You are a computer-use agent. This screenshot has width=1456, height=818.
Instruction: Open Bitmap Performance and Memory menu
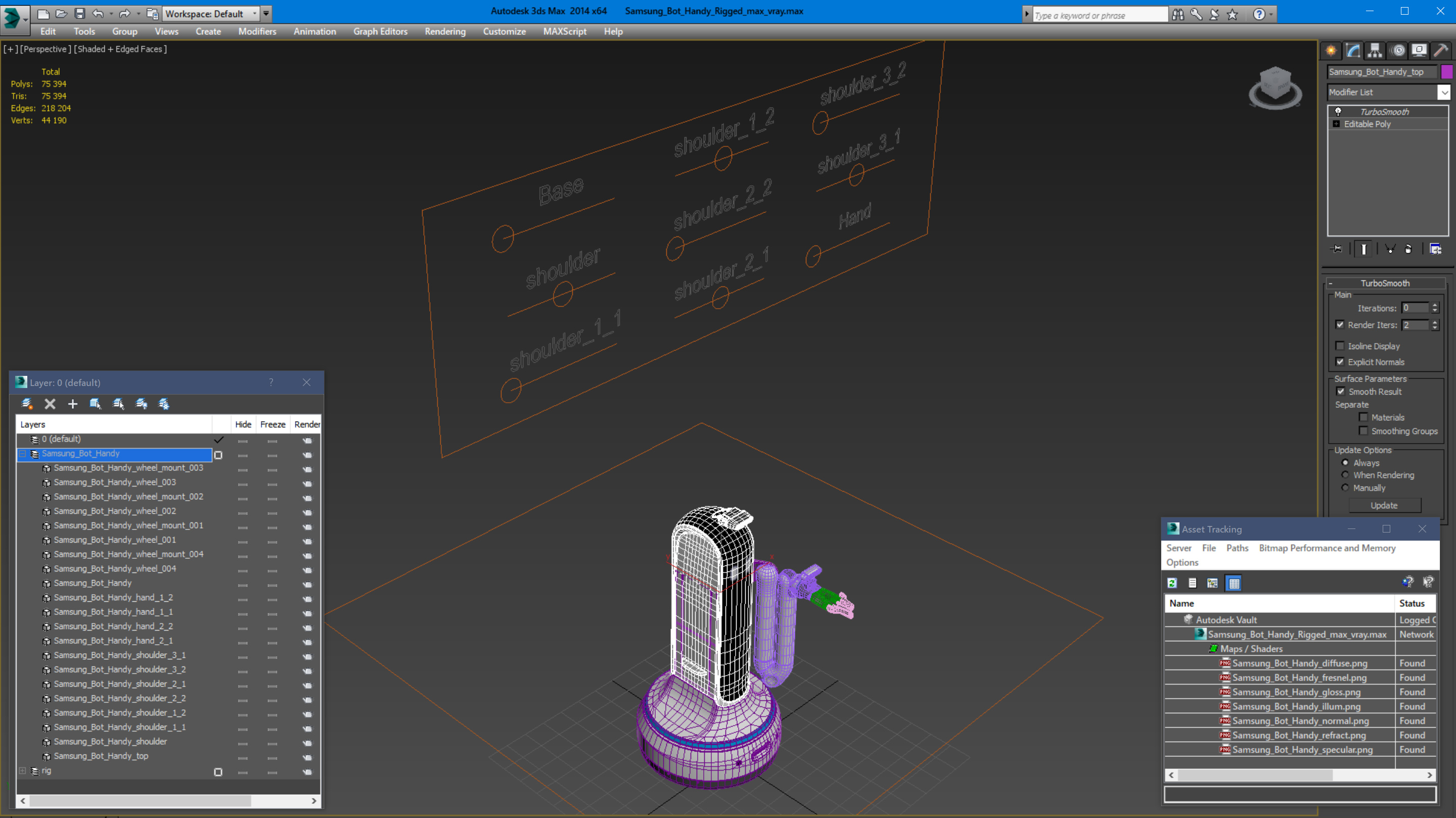pyautogui.click(x=1327, y=548)
